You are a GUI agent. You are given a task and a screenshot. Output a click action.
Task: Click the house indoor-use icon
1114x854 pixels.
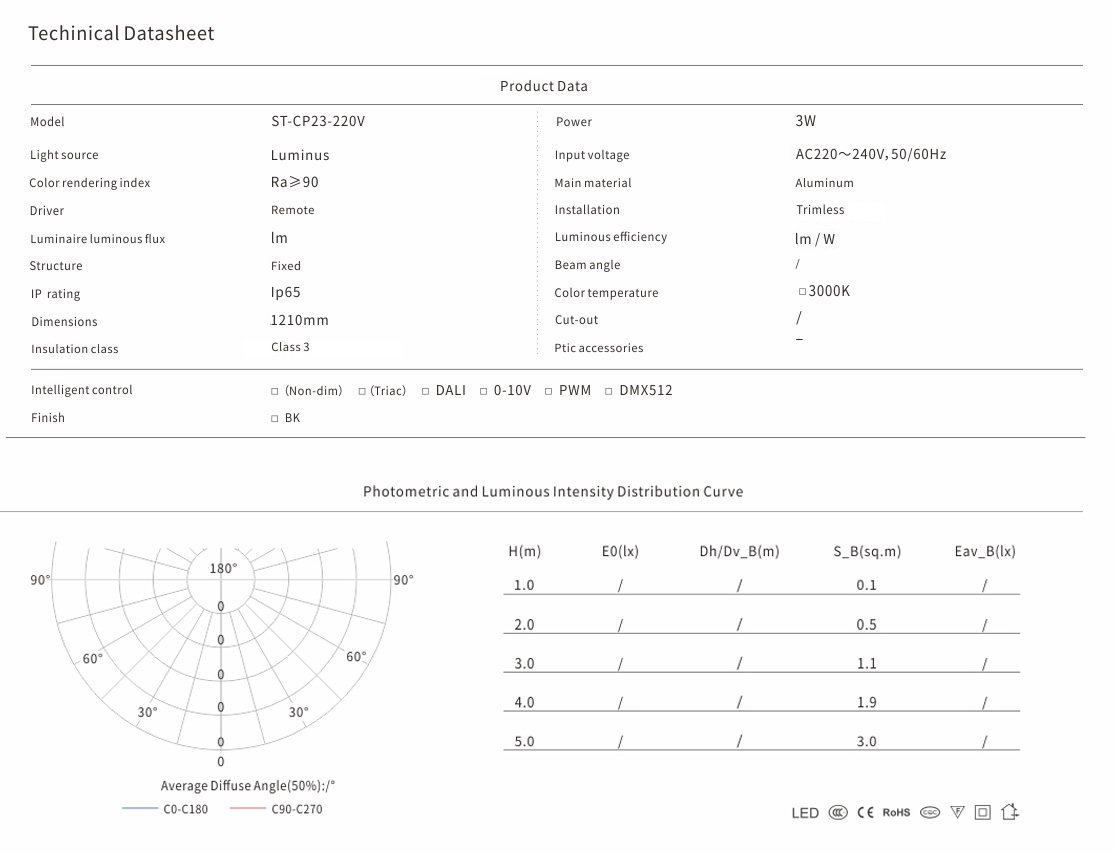click(1009, 812)
